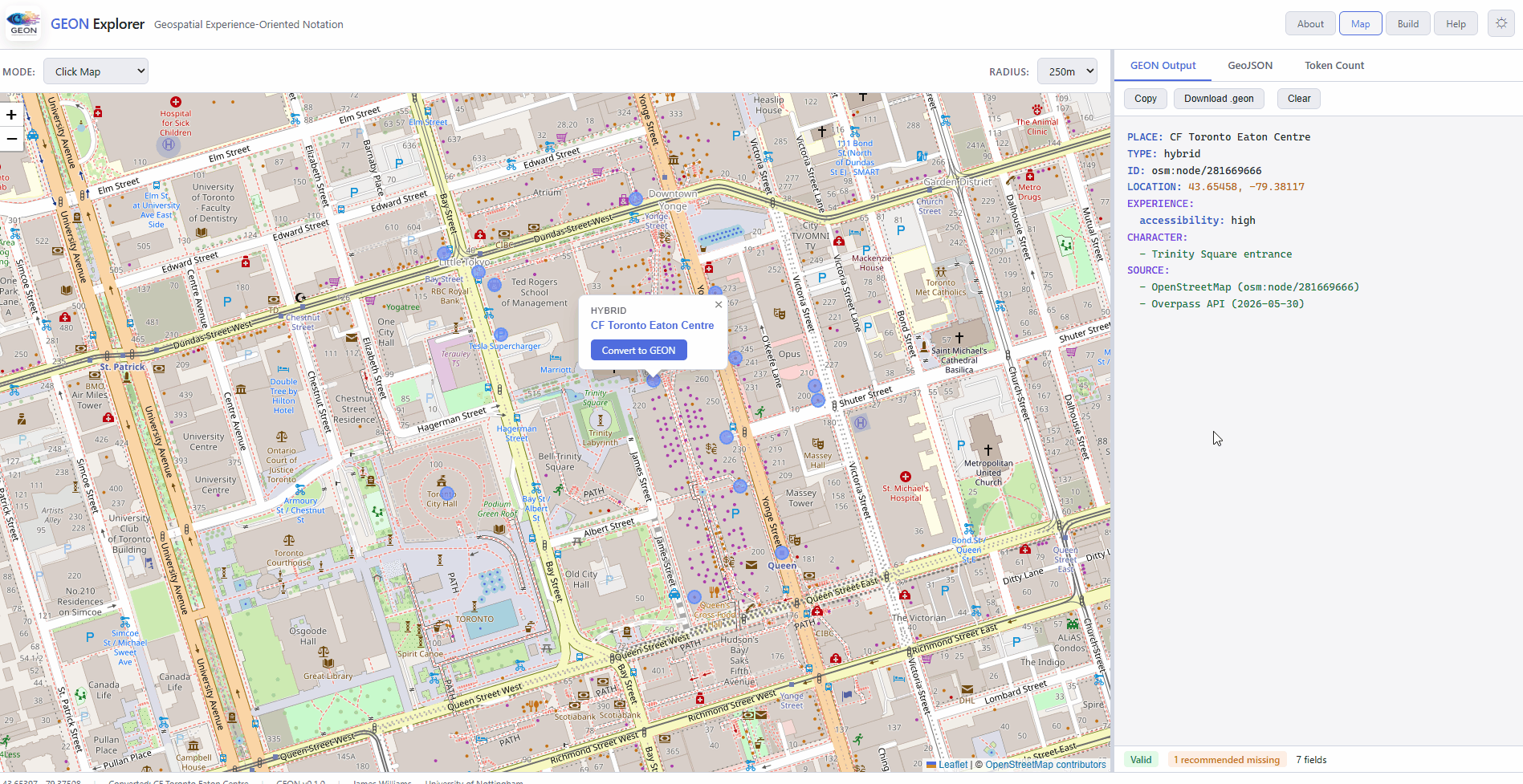Click the TYPE: hybrid line
Image resolution: width=1523 pixels, height=784 pixels.
1163,154
